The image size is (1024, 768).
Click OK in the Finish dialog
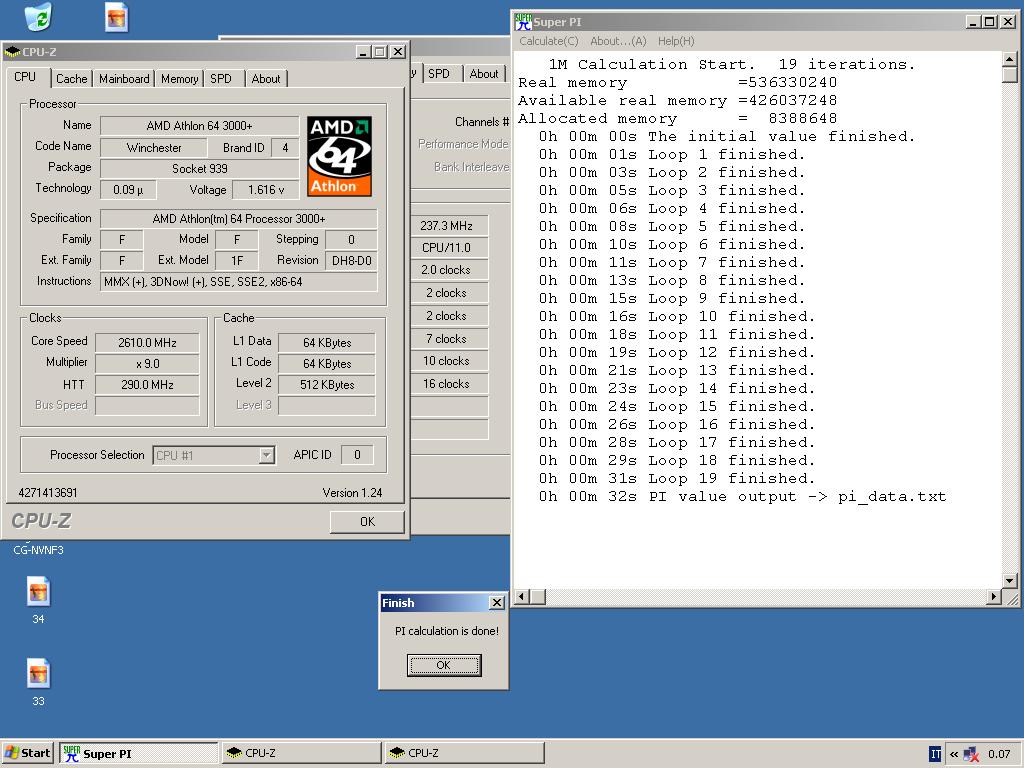(444, 665)
